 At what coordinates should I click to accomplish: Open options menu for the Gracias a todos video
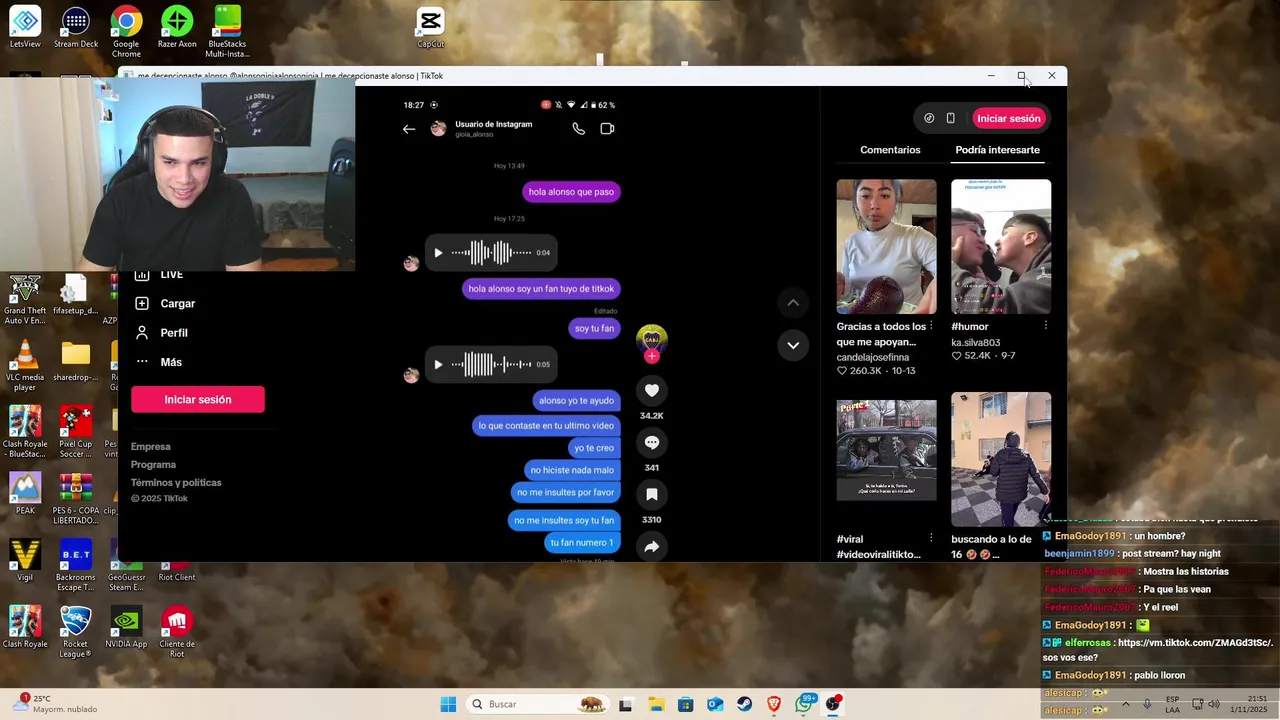[x=931, y=326]
